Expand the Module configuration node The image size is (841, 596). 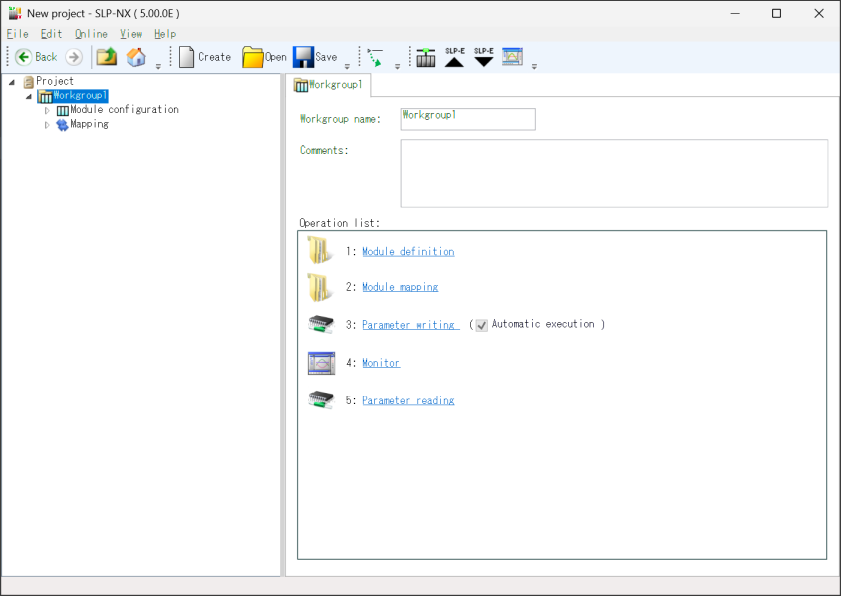(47, 111)
